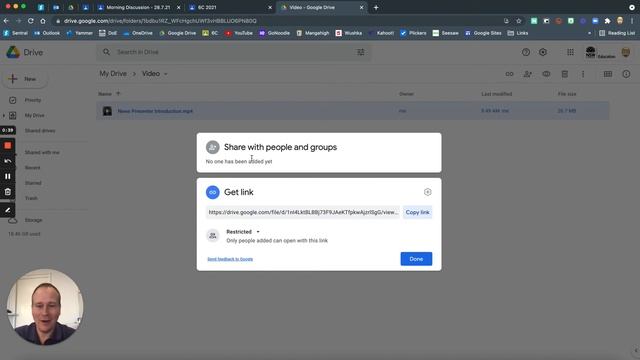Screen dimensions: 640x360
Task: Click the preview eye toolbar icon
Action: coord(546,74)
